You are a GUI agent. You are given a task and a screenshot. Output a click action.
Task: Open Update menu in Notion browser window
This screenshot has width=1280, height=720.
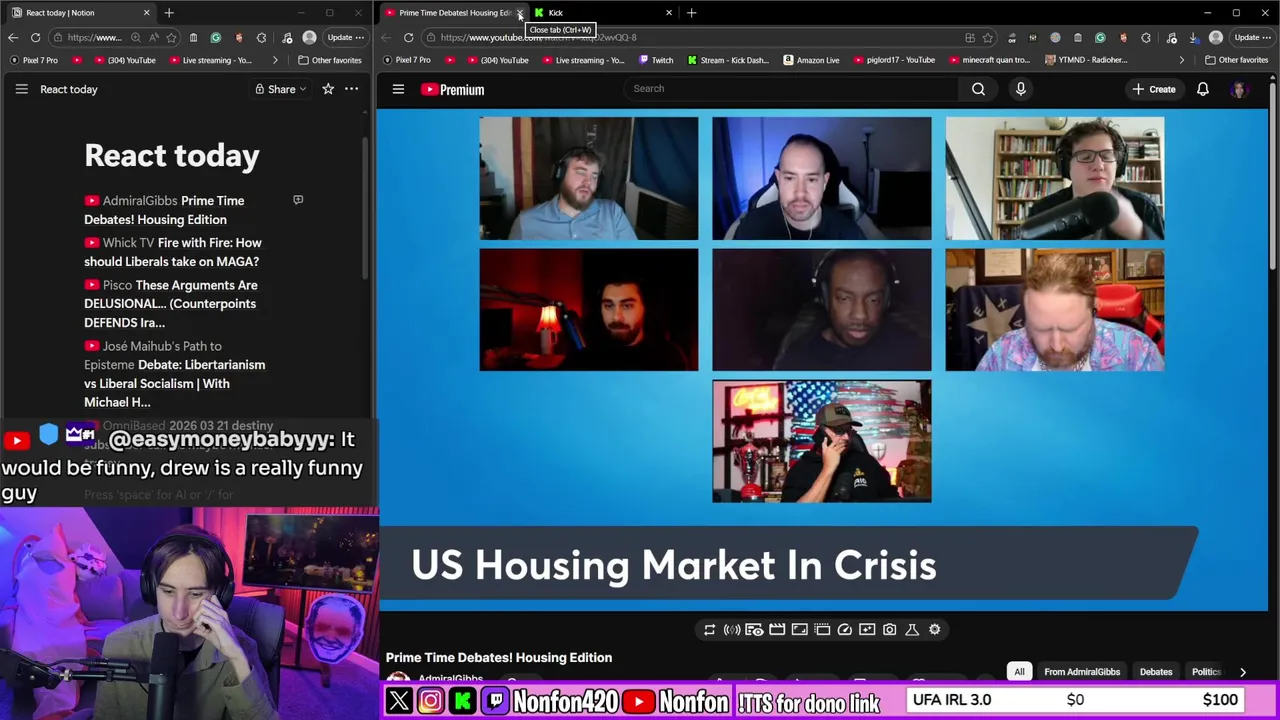coord(346,37)
